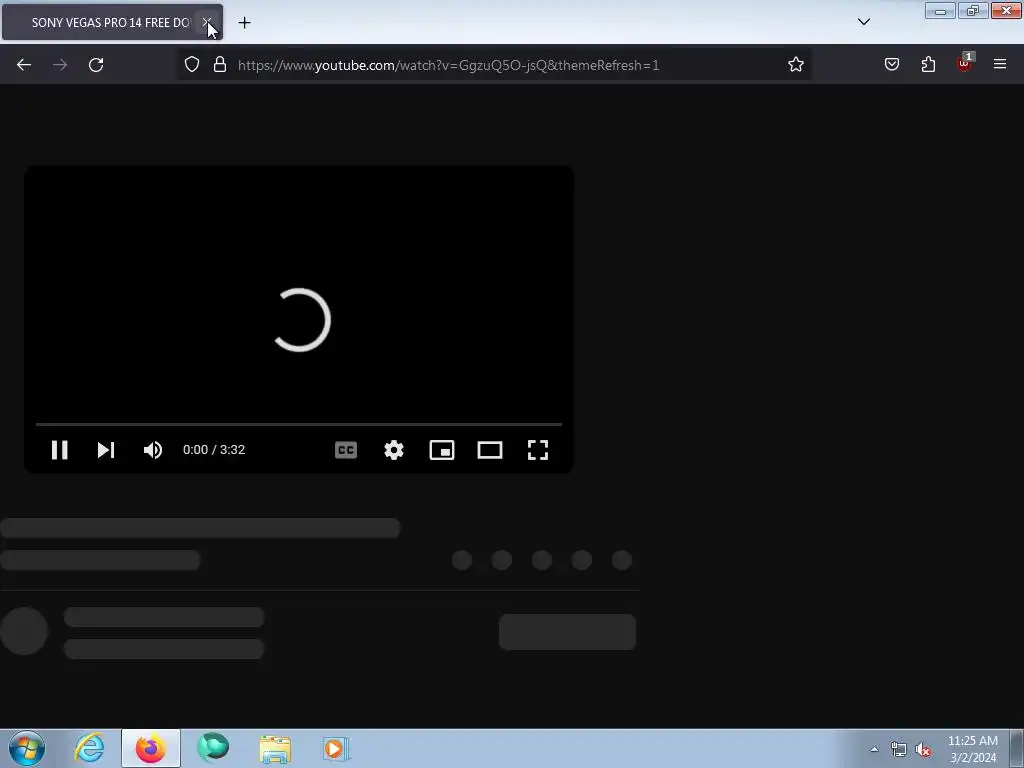Open Windows Explorer folder from taskbar

pyautogui.click(x=275, y=748)
